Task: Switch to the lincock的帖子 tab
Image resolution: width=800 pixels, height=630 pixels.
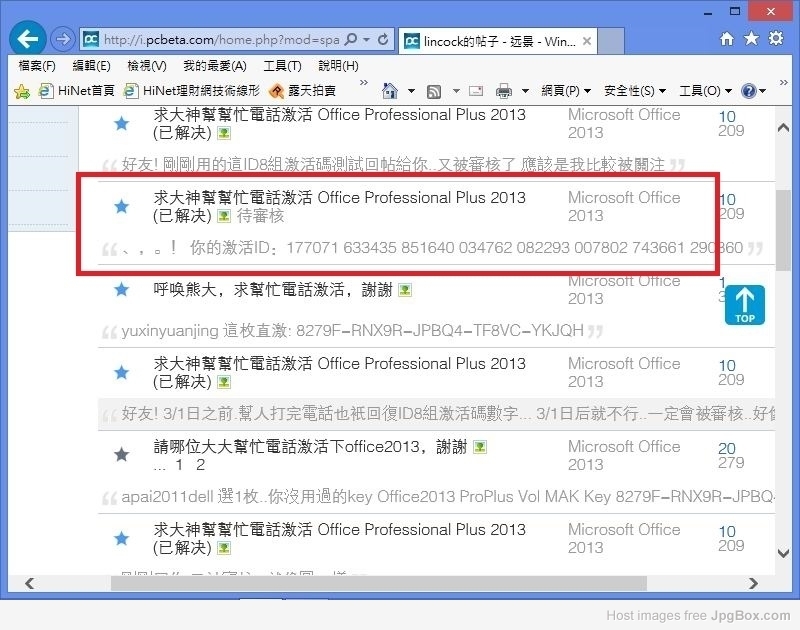Action: tap(490, 41)
